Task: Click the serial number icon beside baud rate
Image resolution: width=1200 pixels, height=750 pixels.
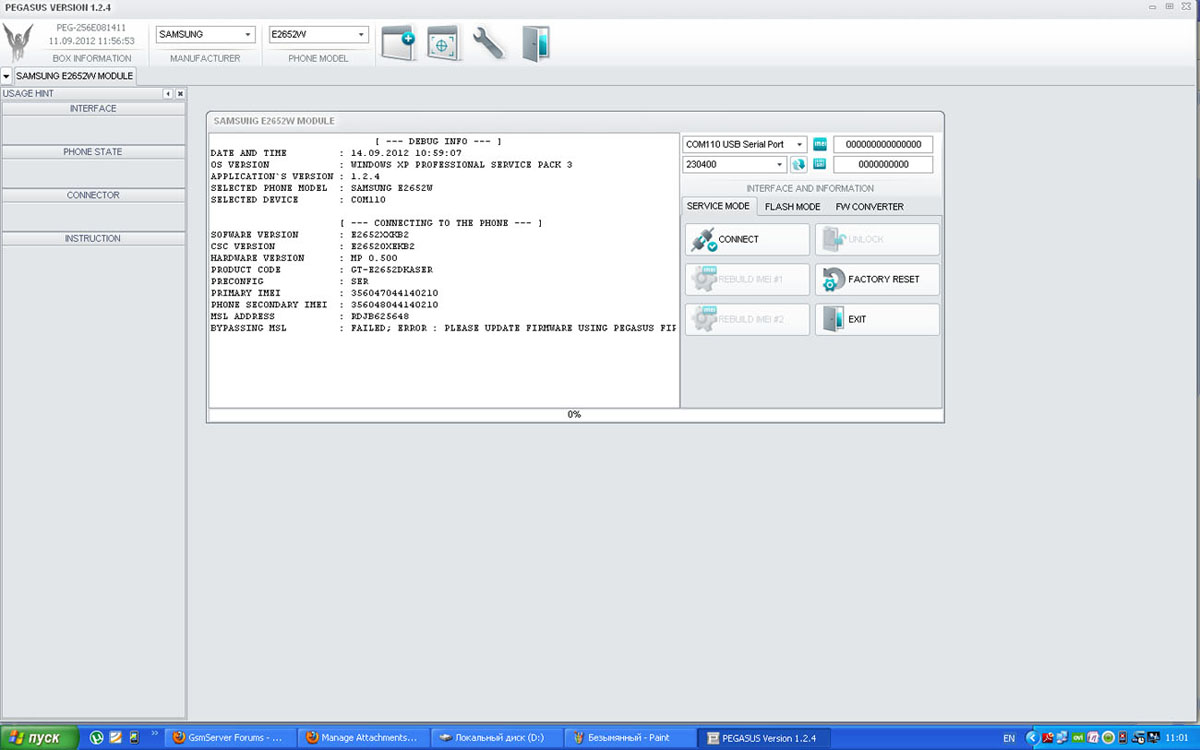Action: (820, 165)
